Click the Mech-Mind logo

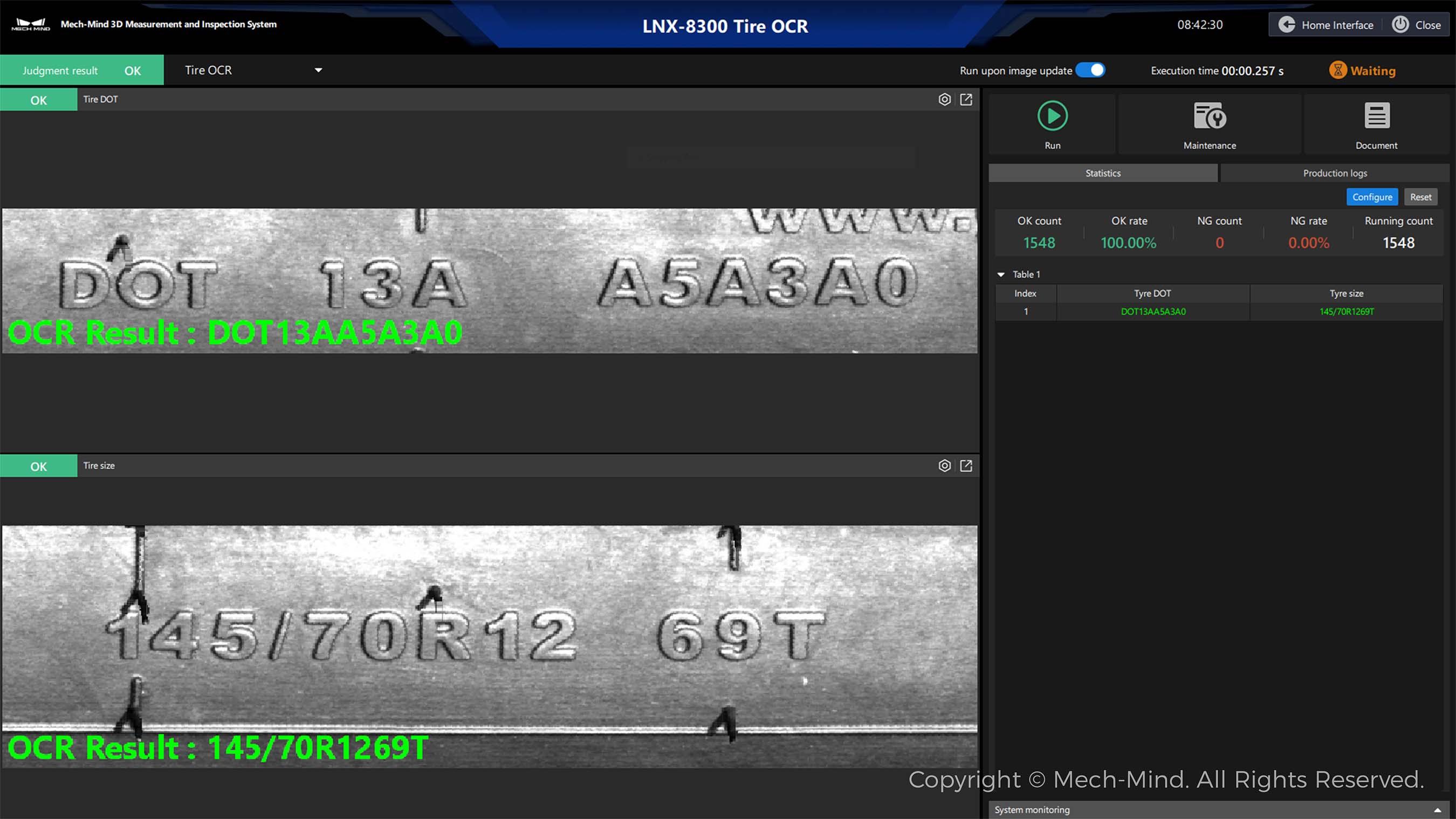coord(31,24)
